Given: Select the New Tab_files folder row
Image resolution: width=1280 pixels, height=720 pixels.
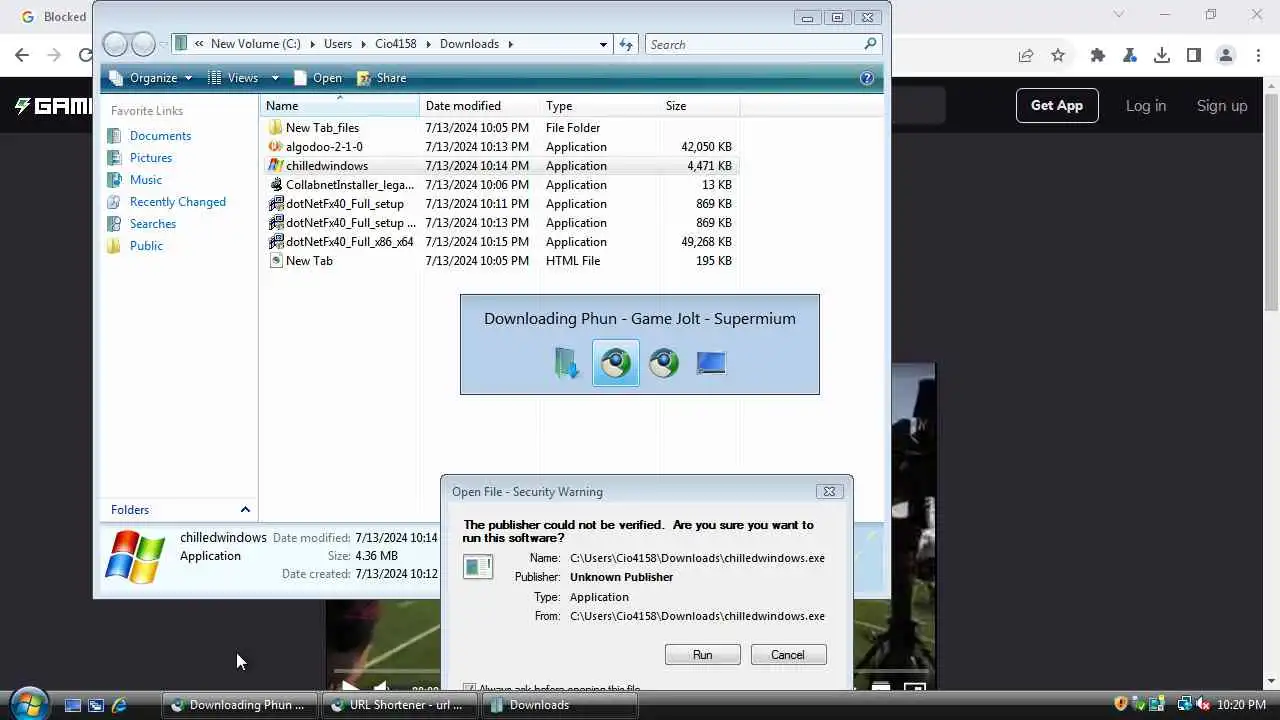Looking at the screenshot, I should (500, 128).
